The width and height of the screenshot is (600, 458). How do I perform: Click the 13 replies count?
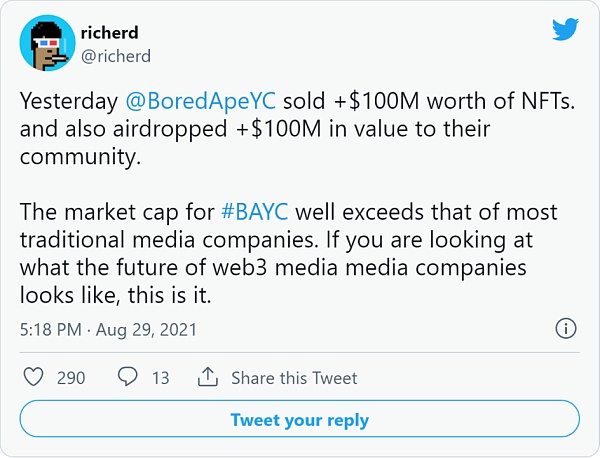pos(160,378)
